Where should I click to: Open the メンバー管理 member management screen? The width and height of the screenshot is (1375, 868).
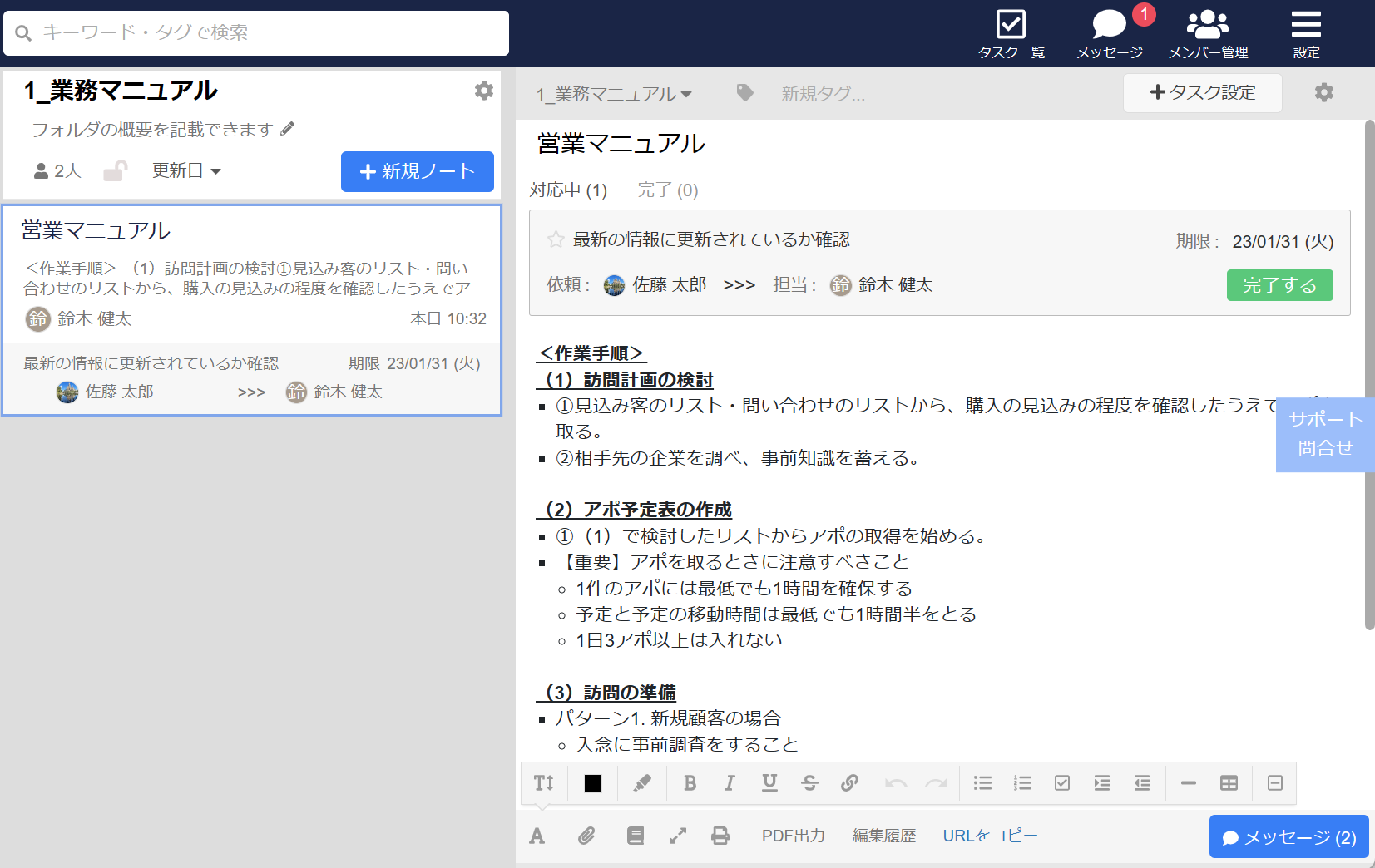pos(1207,33)
